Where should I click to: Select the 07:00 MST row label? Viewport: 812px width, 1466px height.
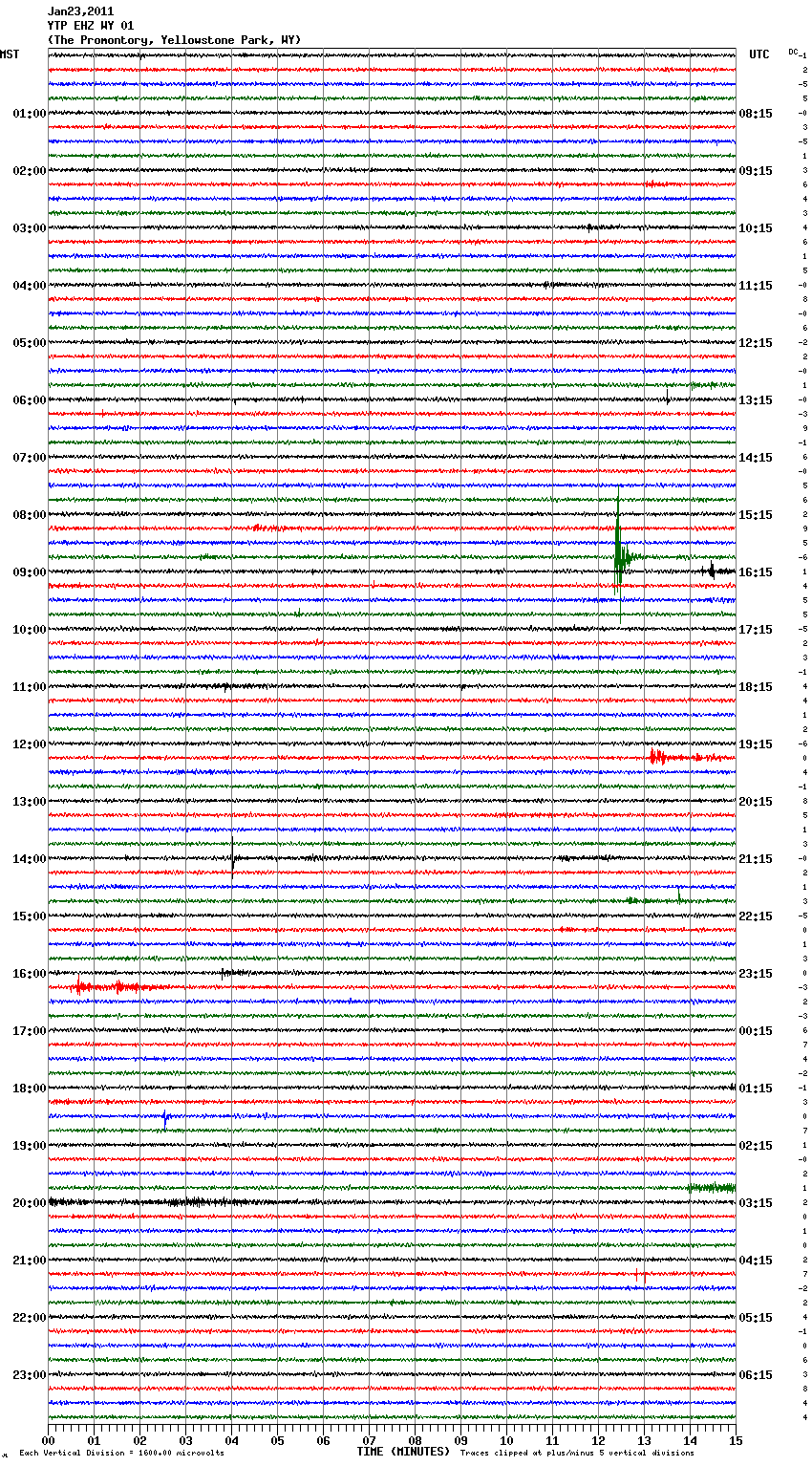(29, 458)
